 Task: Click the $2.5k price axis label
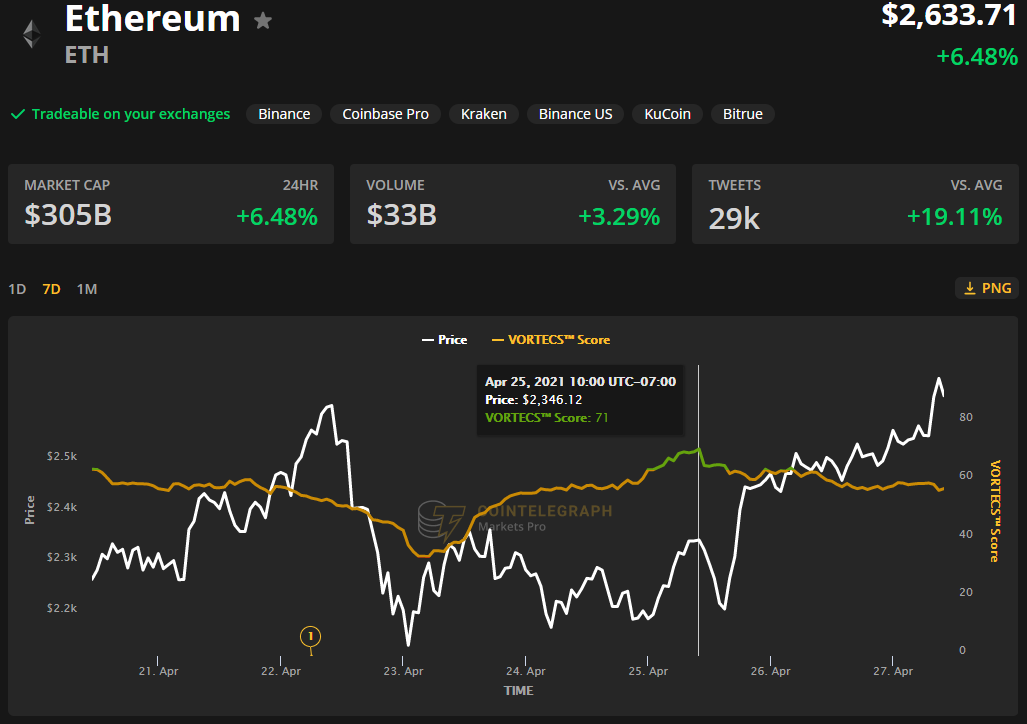point(62,456)
